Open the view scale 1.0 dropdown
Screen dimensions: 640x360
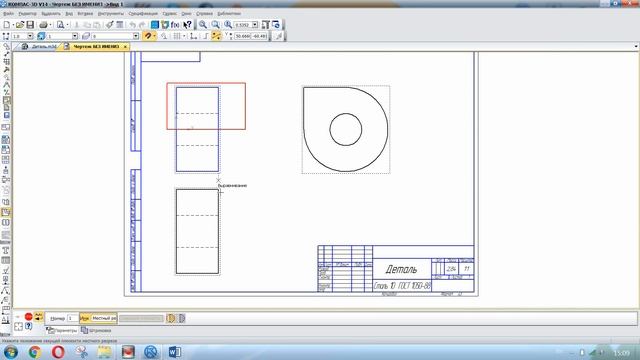(30, 36)
